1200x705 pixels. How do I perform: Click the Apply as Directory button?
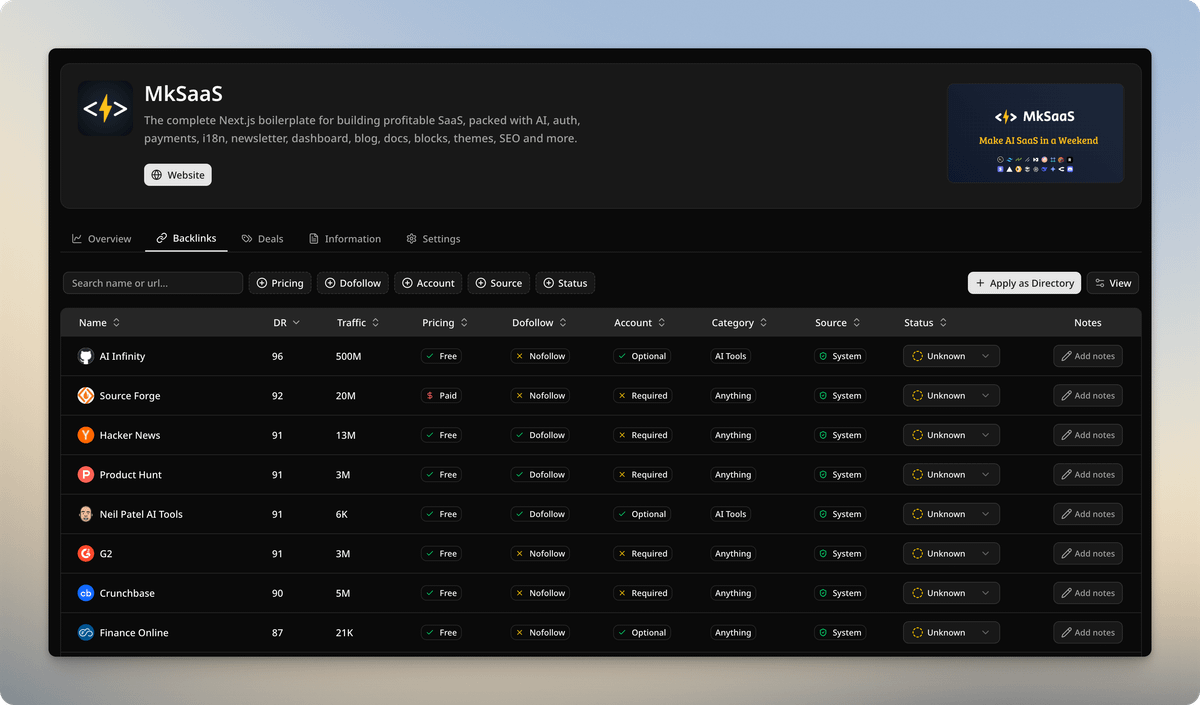[1024, 283]
